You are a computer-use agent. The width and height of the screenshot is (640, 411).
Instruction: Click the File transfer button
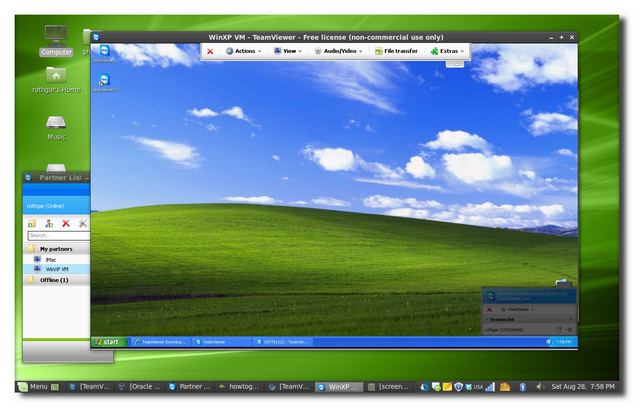pyautogui.click(x=396, y=51)
